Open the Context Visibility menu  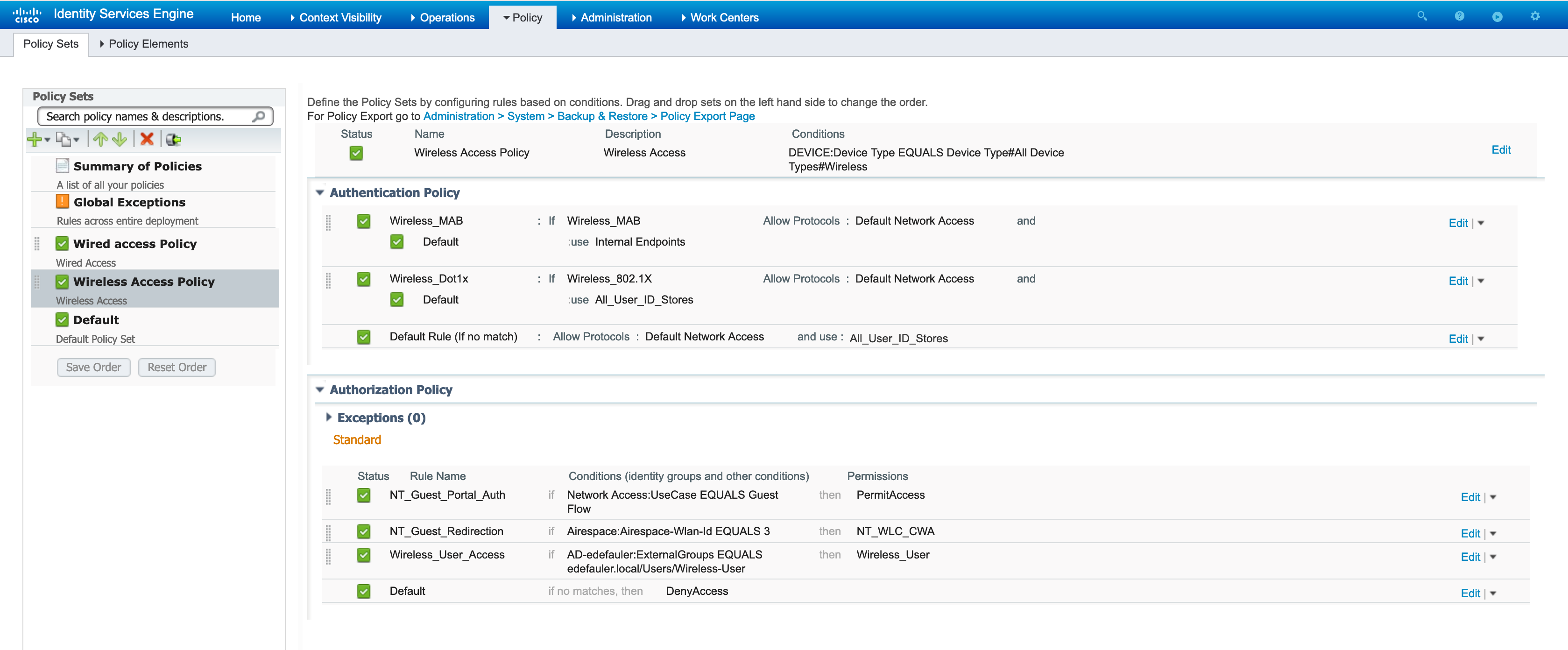tap(335, 18)
